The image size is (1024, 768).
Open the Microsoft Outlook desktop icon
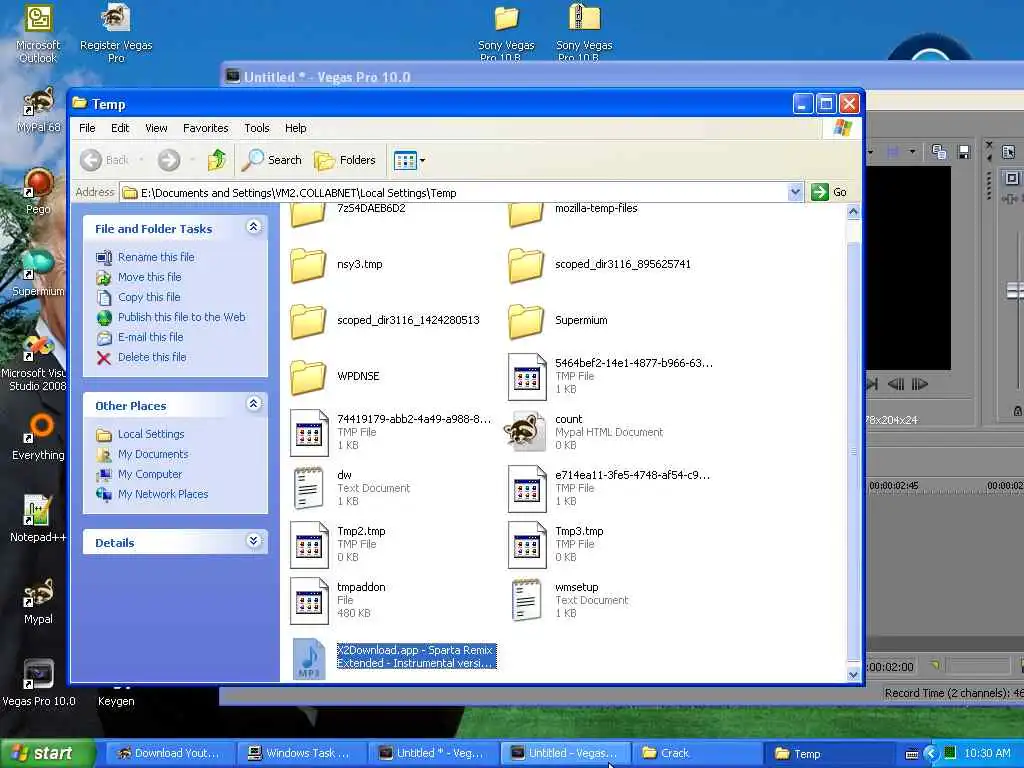click(38, 33)
